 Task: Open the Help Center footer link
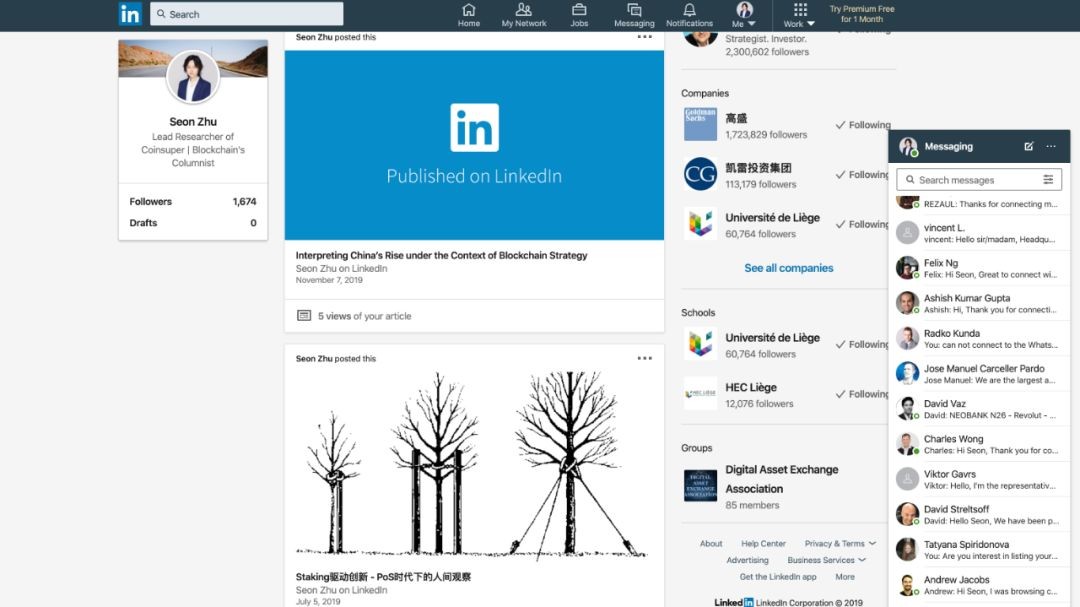(x=763, y=544)
